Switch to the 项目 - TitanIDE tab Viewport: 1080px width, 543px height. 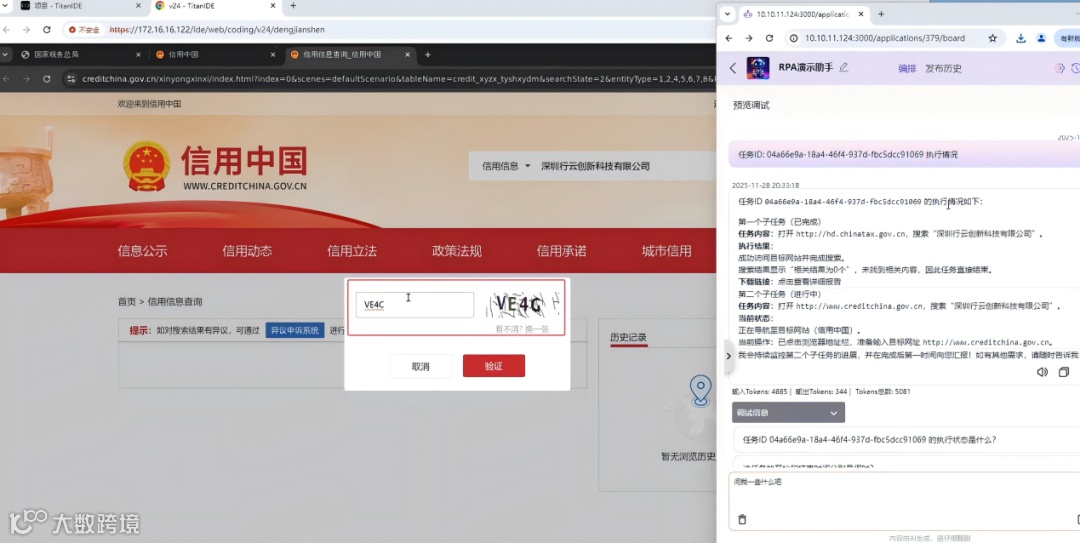point(79,6)
